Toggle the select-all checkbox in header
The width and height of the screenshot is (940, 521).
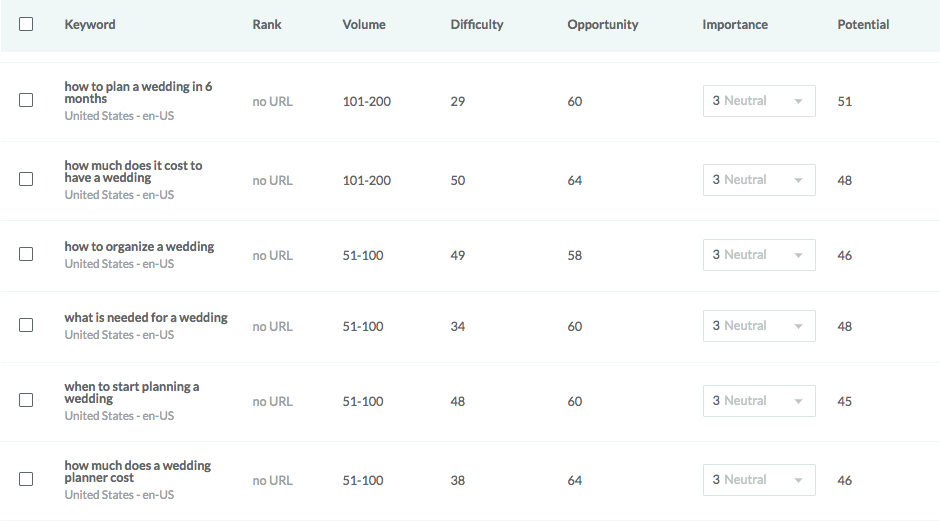click(x=26, y=24)
